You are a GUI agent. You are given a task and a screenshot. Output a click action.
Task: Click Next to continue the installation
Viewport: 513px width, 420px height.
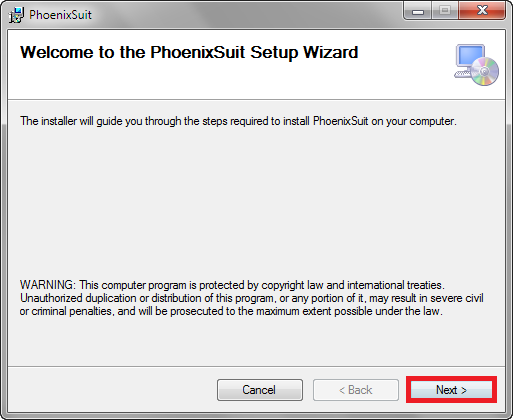(451, 390)
